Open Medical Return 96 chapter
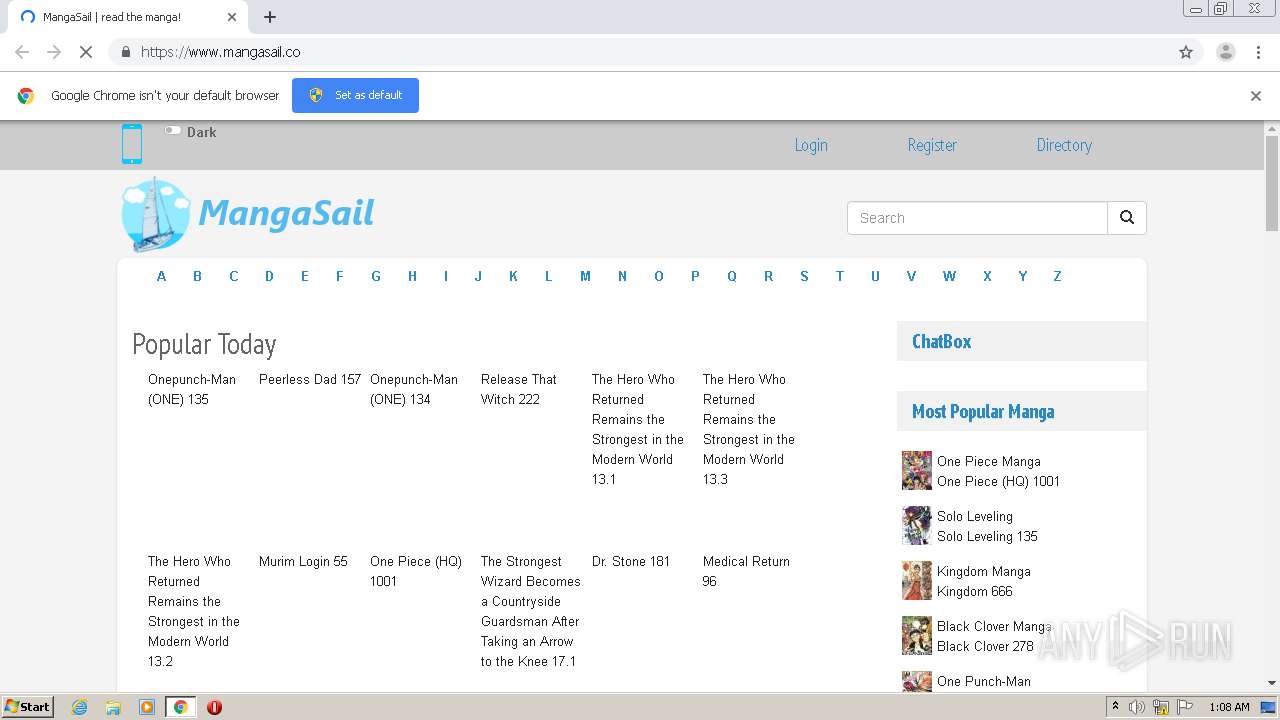The width and height of the screenshot is (1280, 720). (746, 571)
